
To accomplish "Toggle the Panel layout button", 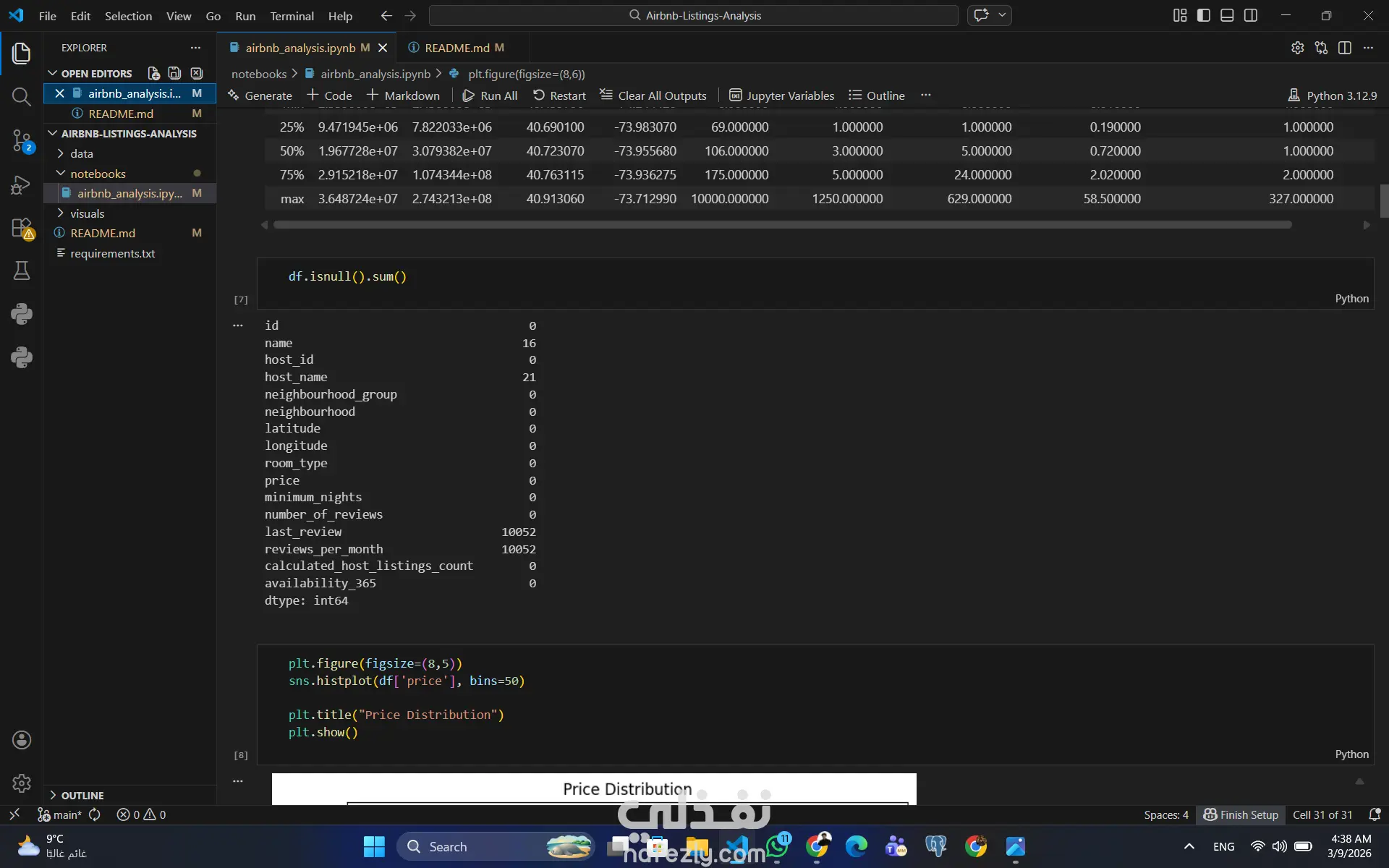I will [x=1227, y=15].
